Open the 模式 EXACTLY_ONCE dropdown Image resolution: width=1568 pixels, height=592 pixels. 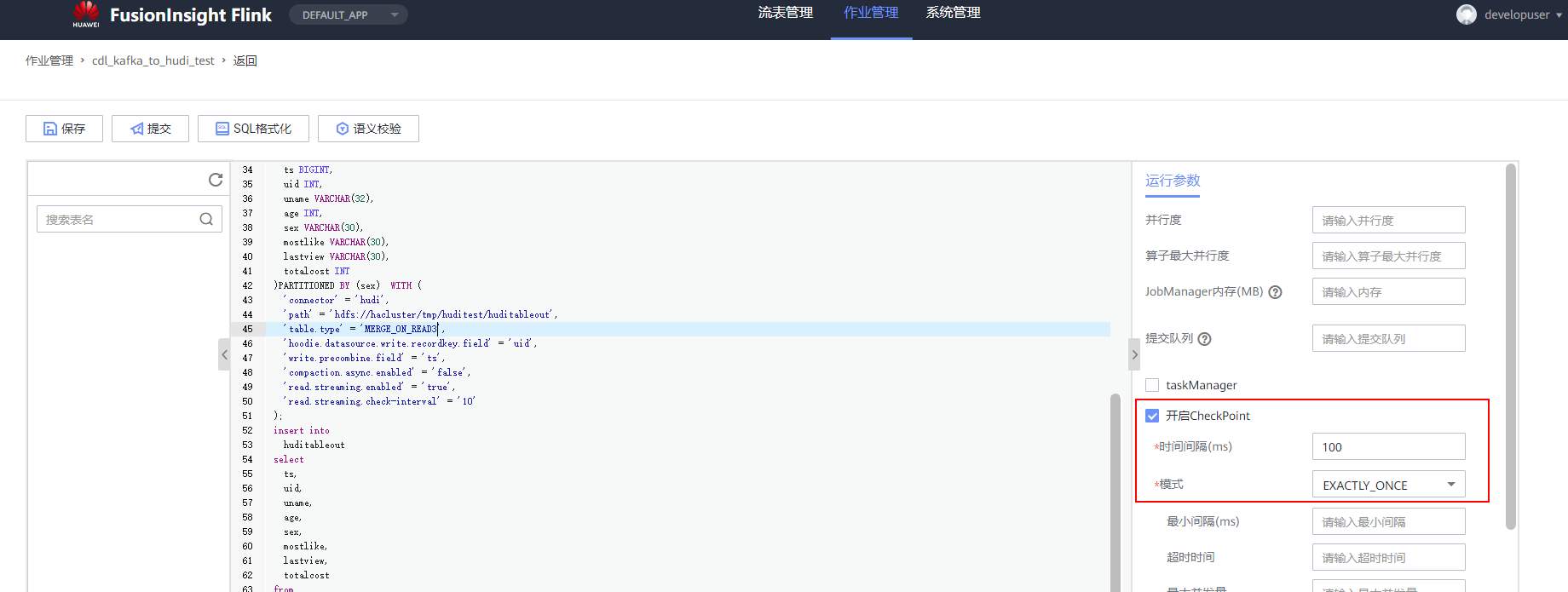[1388, 485]
